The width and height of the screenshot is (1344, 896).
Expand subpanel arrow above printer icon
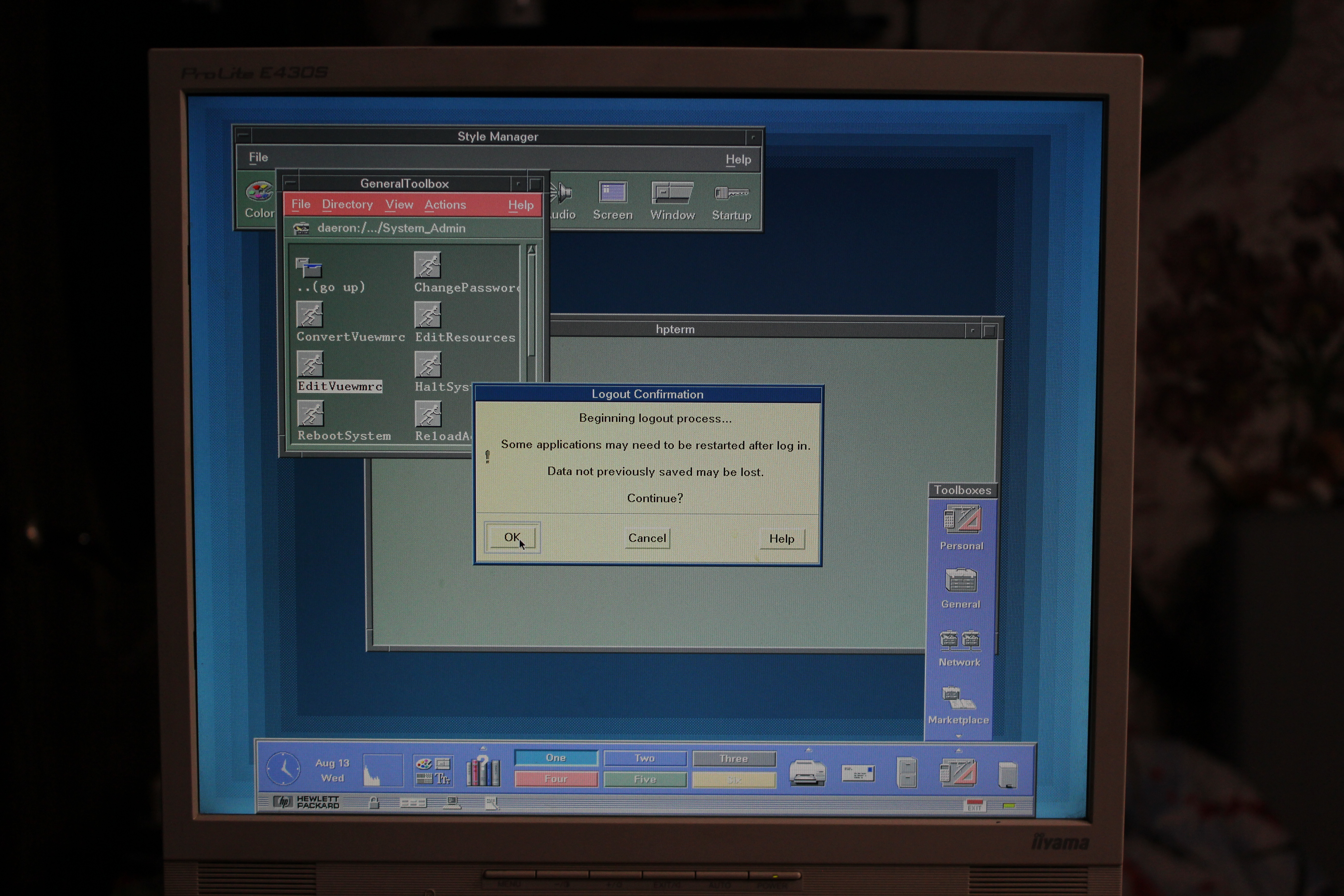coord(808,750)
